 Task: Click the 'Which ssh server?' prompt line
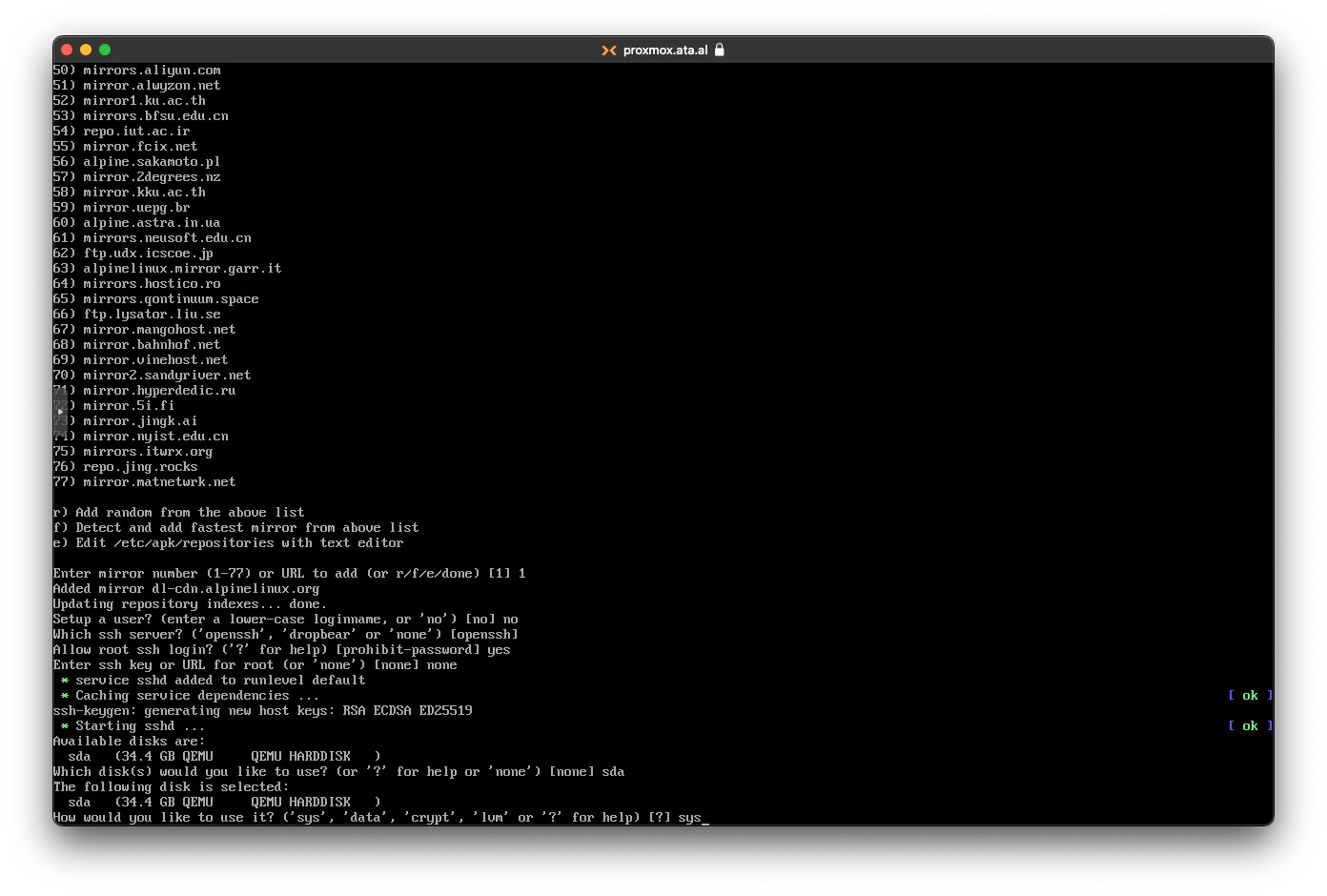coord(286,635)
